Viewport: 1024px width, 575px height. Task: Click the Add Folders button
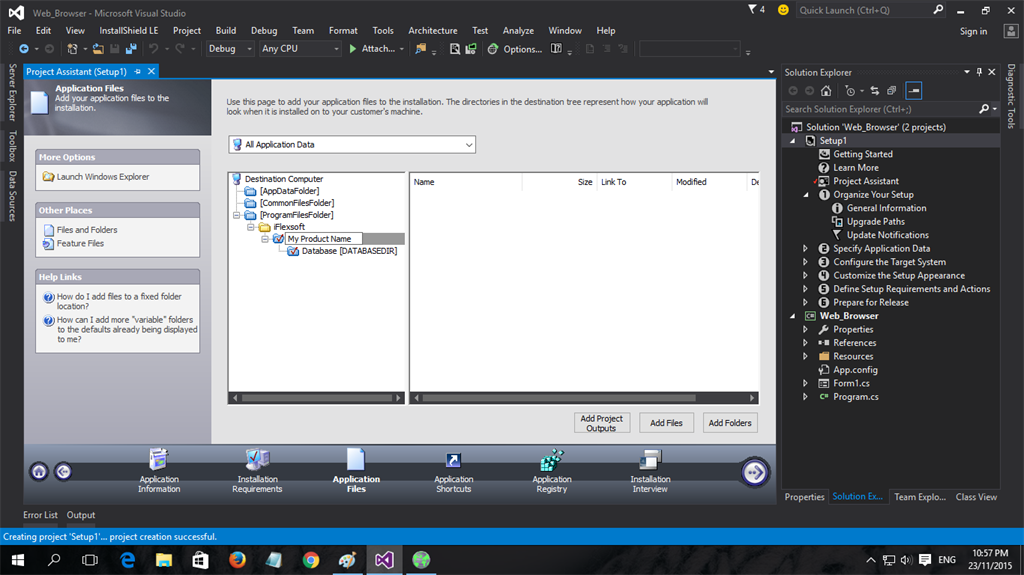click(730, 423)
